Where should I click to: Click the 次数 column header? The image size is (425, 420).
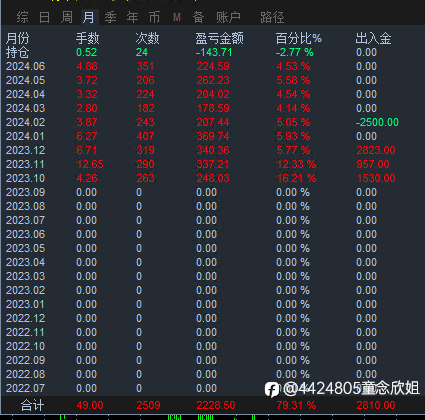point(147,38)
